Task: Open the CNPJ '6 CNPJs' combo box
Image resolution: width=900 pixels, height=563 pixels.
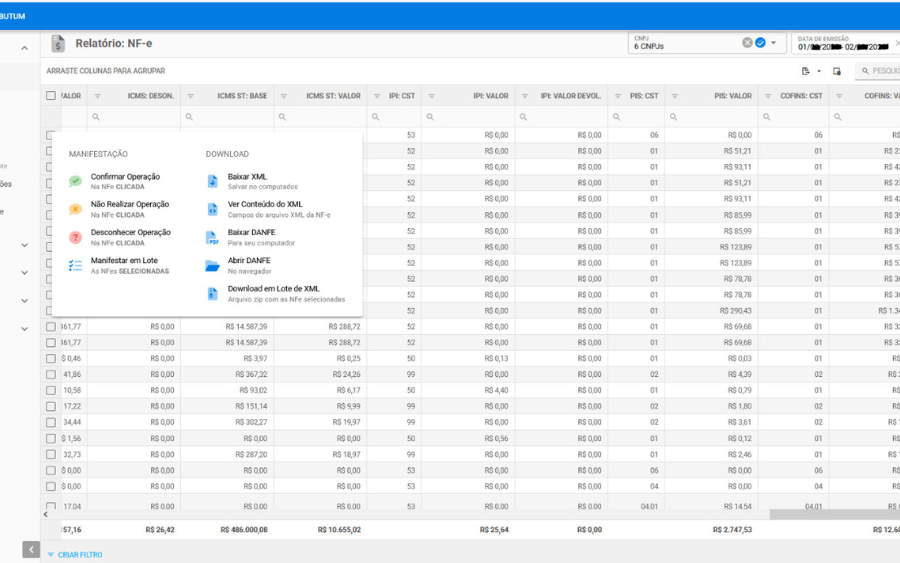Action: point(707,43)
